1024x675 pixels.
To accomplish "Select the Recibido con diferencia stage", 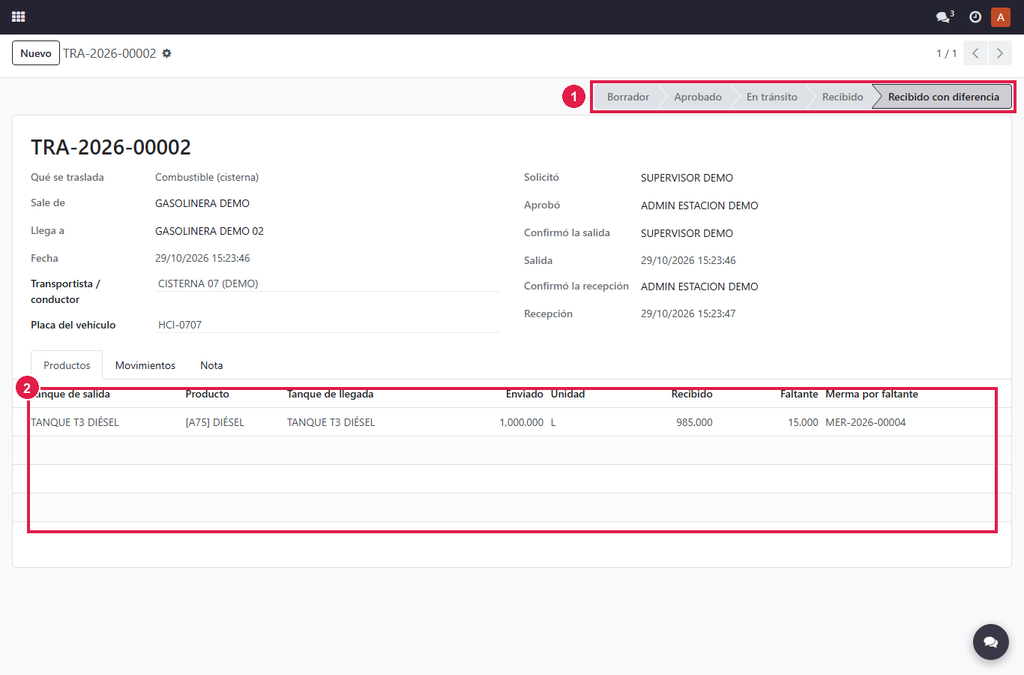I will tap(943, 97).
